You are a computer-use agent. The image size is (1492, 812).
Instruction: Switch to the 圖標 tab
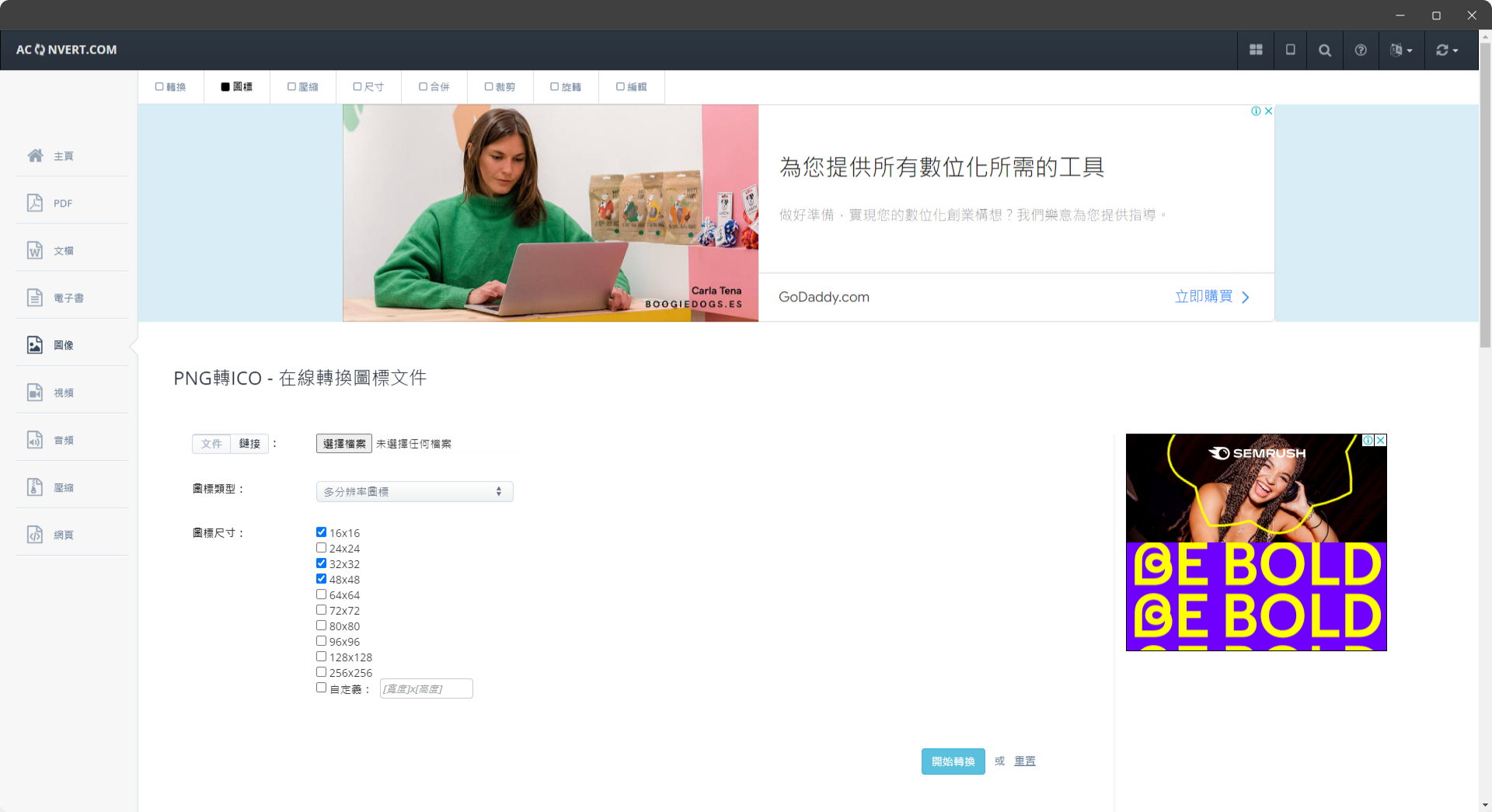click(237, 87)
